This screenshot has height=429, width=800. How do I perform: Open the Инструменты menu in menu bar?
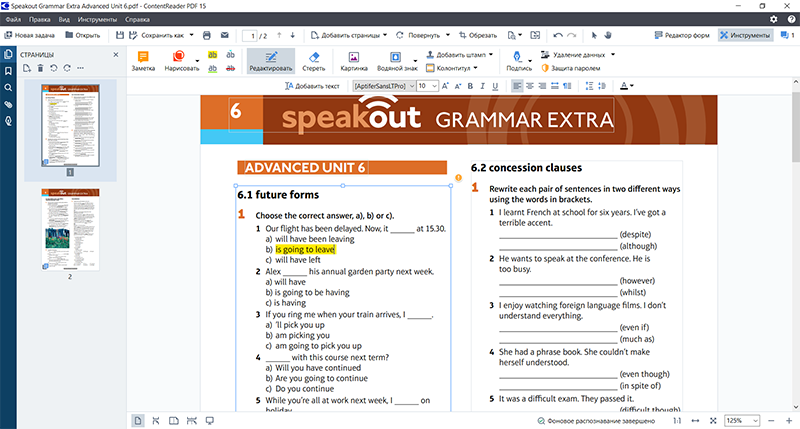click(x=97, y=19)
